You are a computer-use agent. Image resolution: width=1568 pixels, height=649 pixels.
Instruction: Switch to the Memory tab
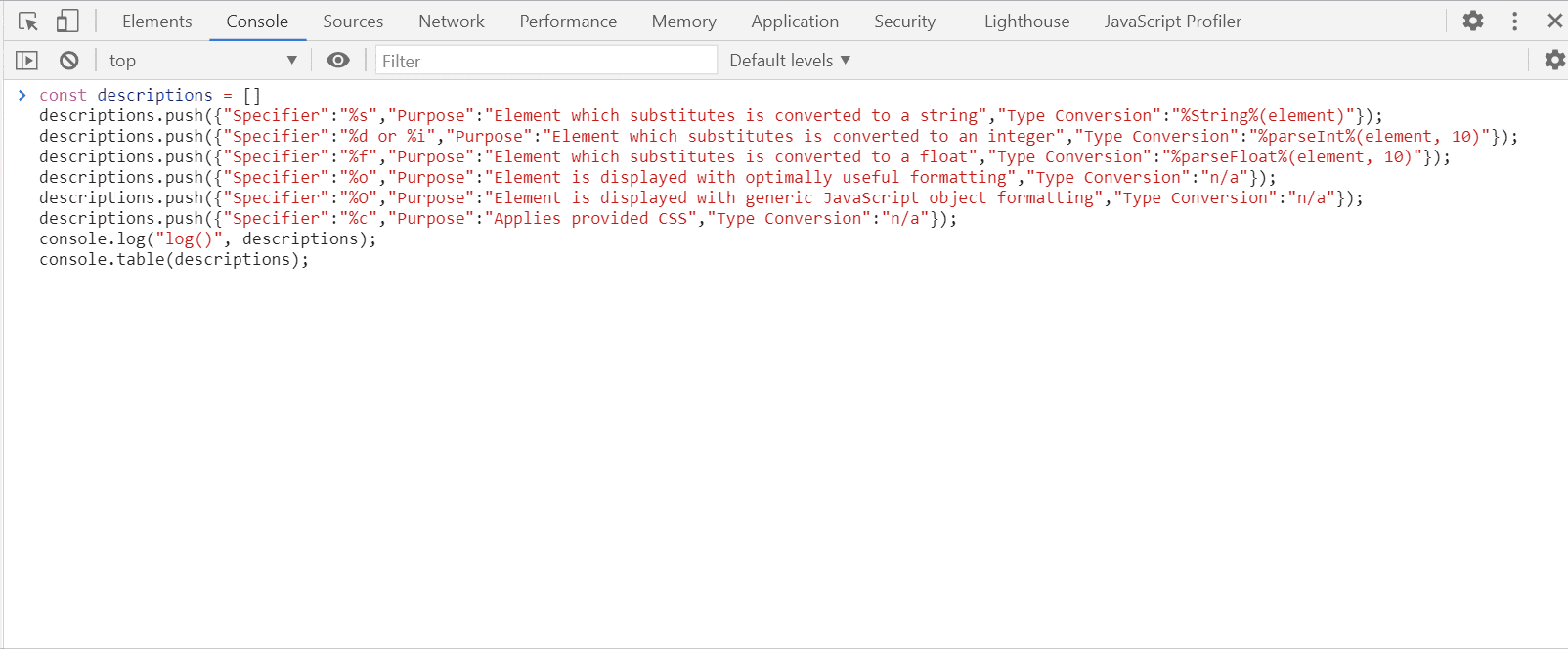[x=684, y=21]
